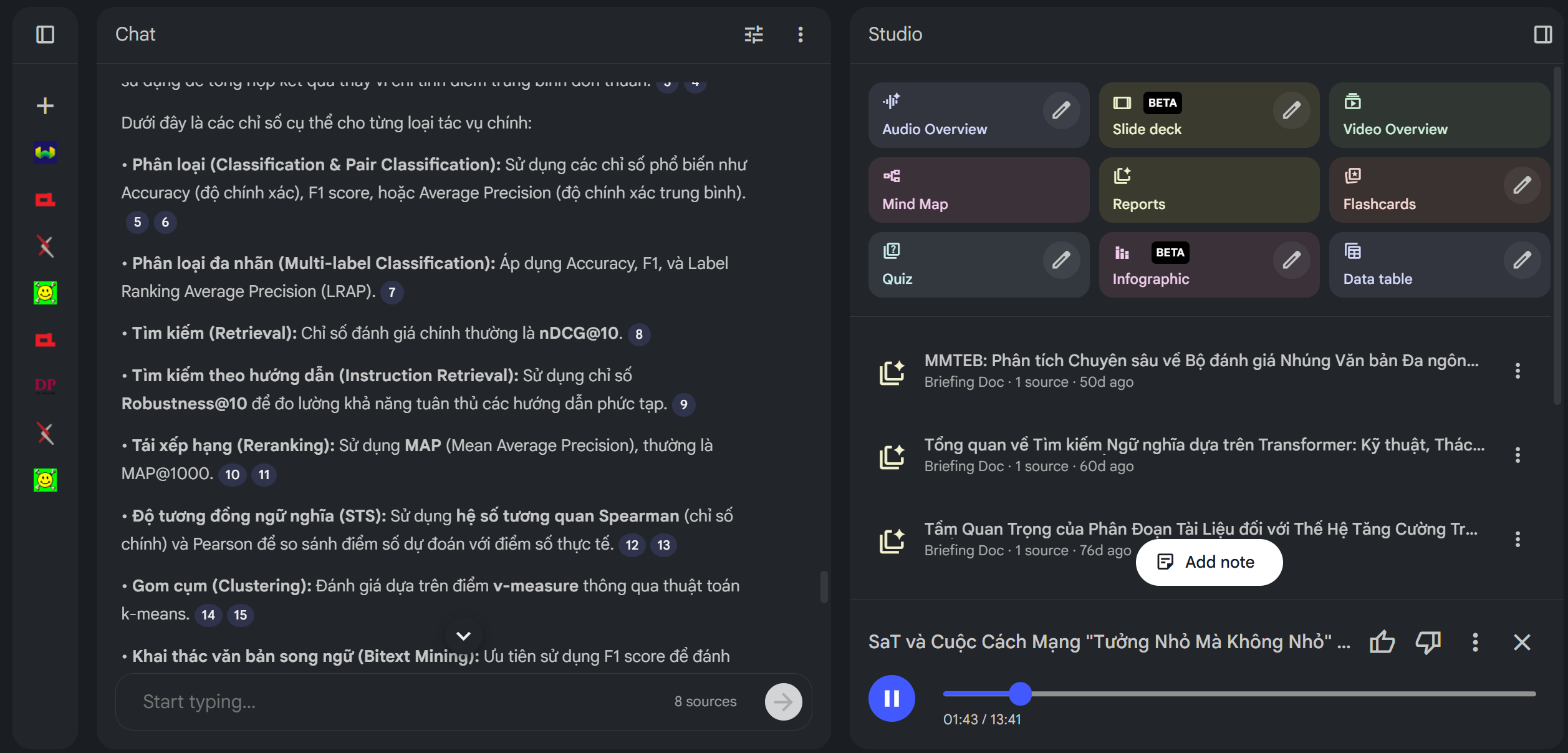Dislike audio overview with thumbs down
The height and width of the screenshot is (753, 1568).
(1428, 642)
